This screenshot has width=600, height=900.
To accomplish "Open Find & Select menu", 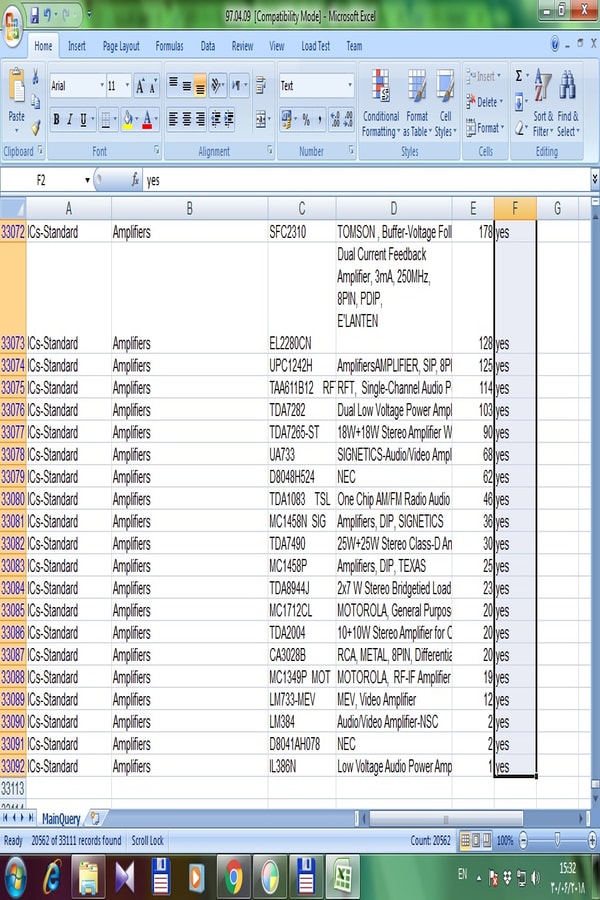I will point(568,103).
